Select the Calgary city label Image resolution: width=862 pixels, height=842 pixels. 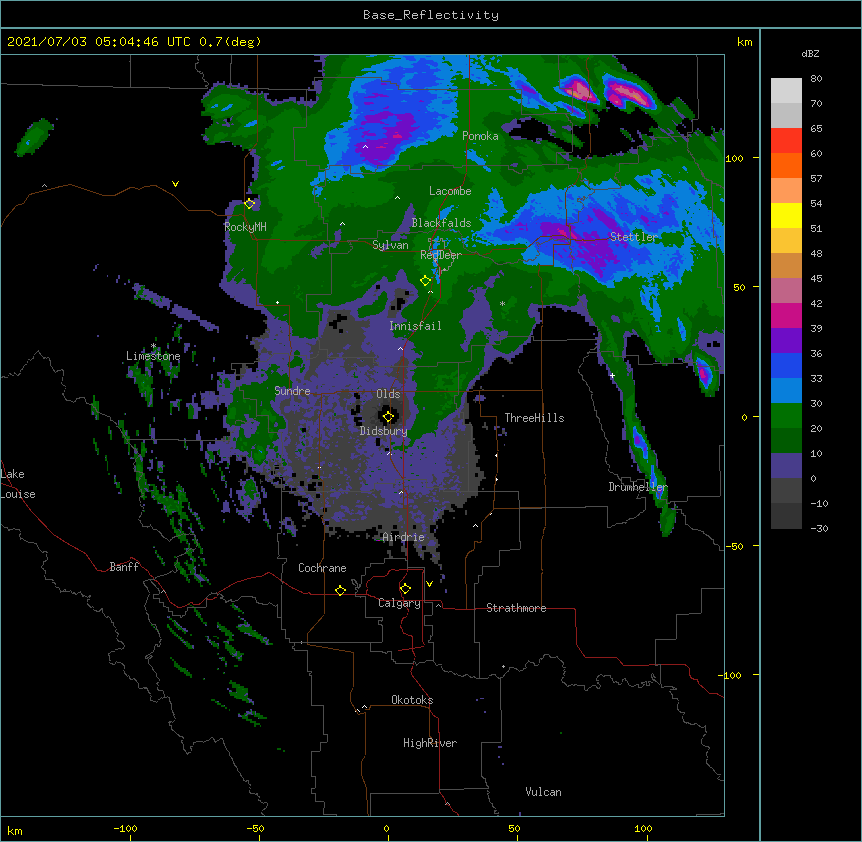[399, 603]
